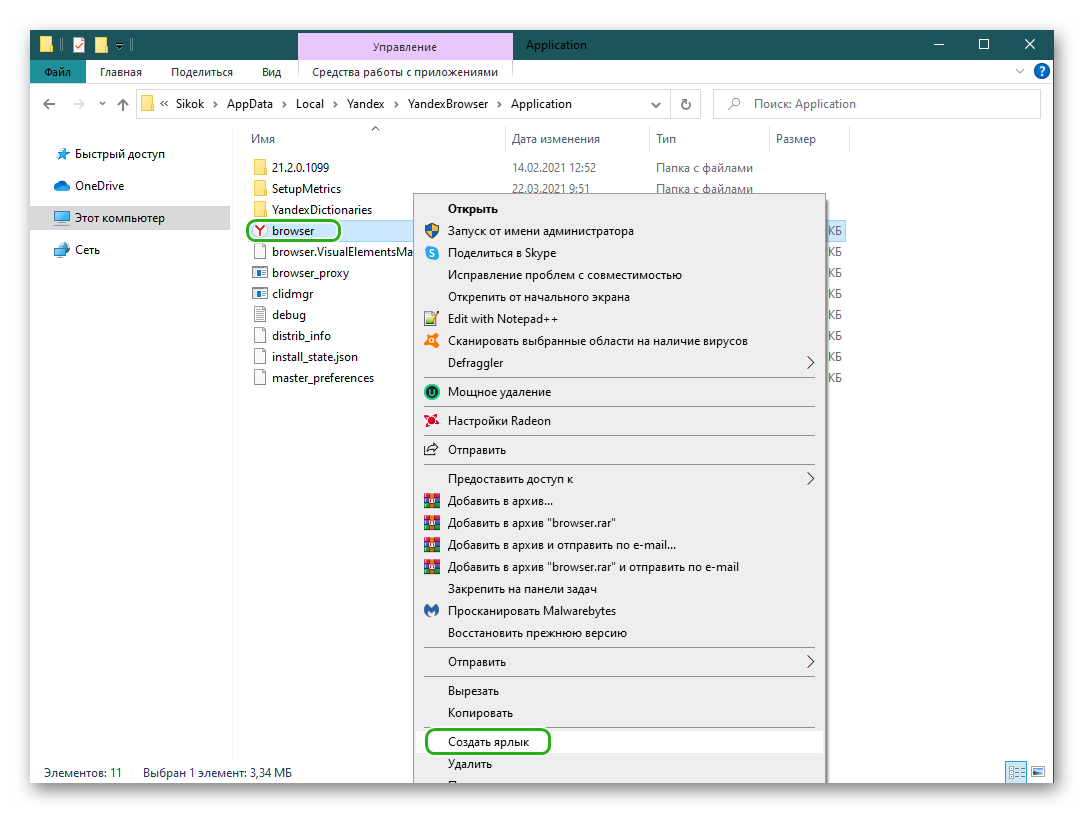Navigate up one folder level
The height and width of the screenshot is (813, 1084).
click(123, 104)
